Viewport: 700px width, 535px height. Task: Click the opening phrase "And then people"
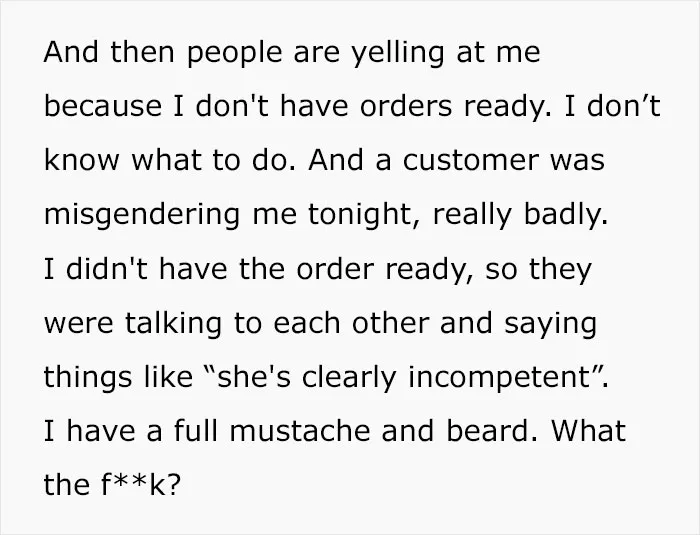coord(163,53)
